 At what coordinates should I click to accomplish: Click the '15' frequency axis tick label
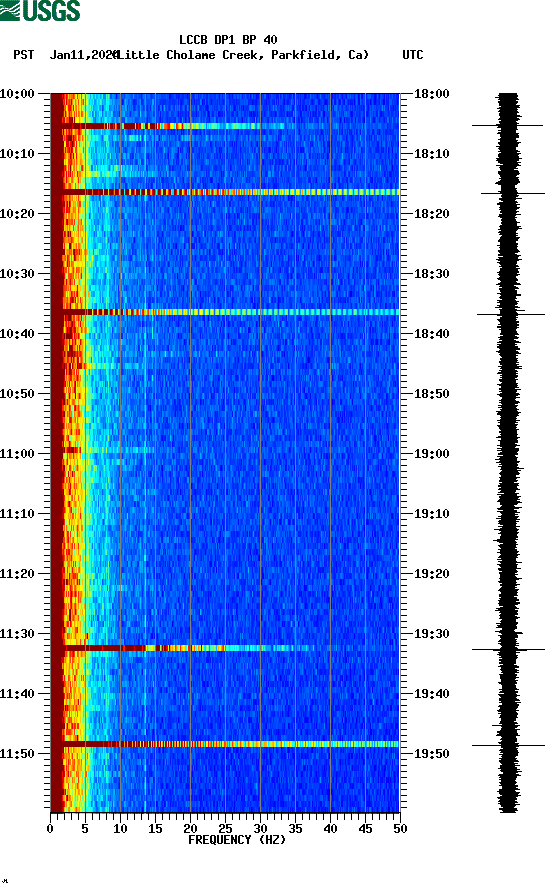point(155,829)
